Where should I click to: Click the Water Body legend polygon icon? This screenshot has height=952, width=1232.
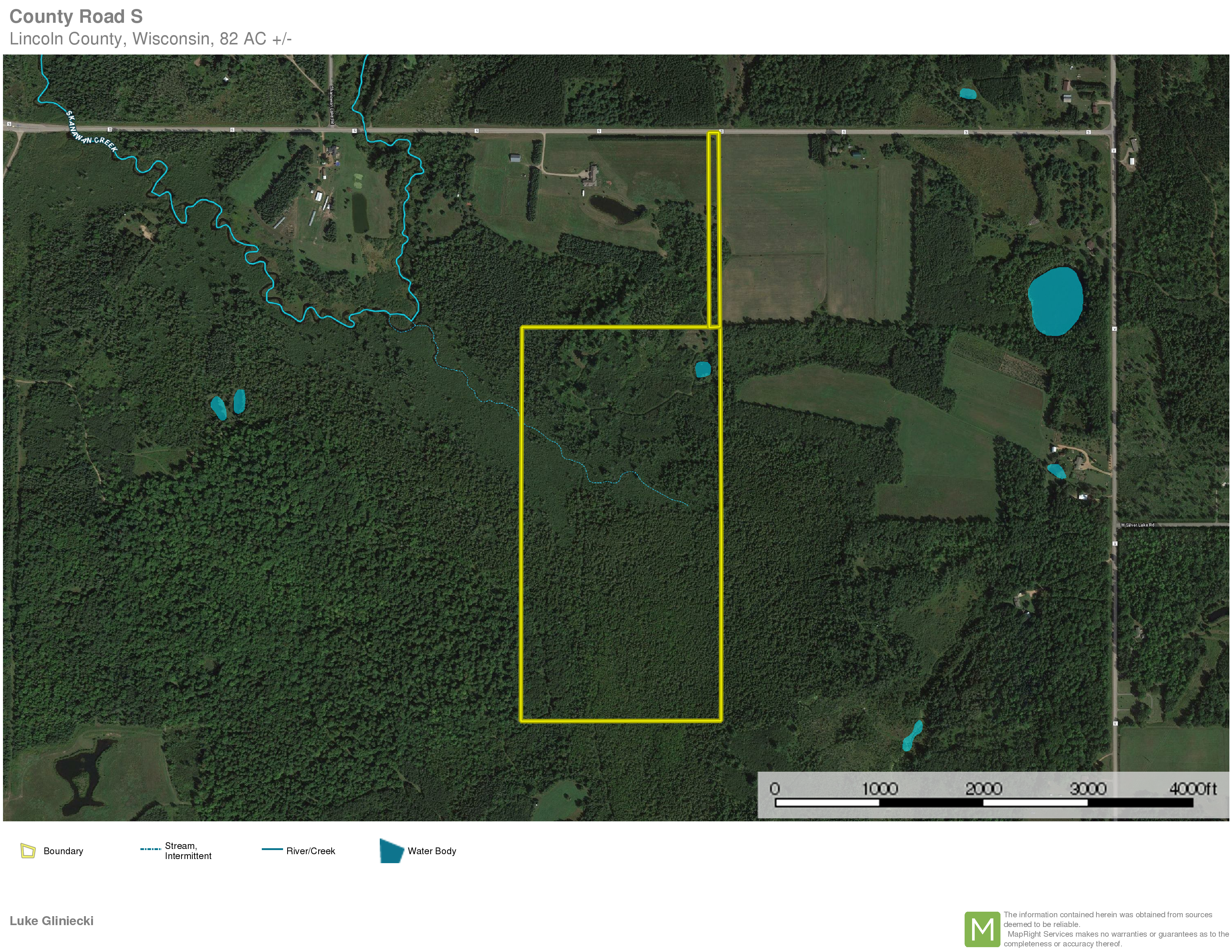coord(391,850)
